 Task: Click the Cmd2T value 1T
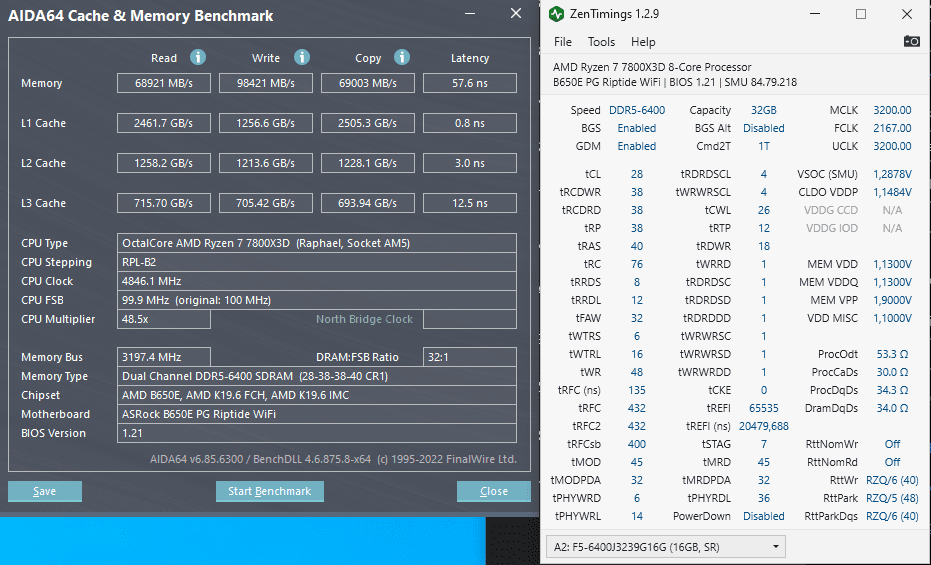click(764, 146)
